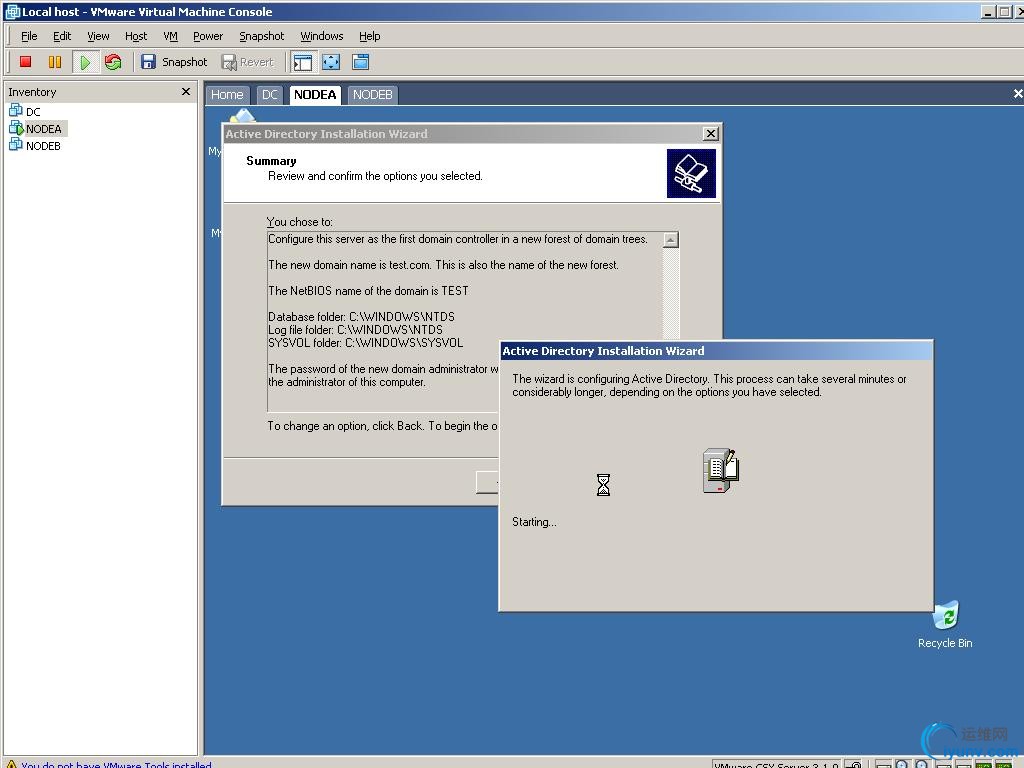Click 'The new domain name is test.com' line
1024x768 pixels.
(x=443, y=264)
